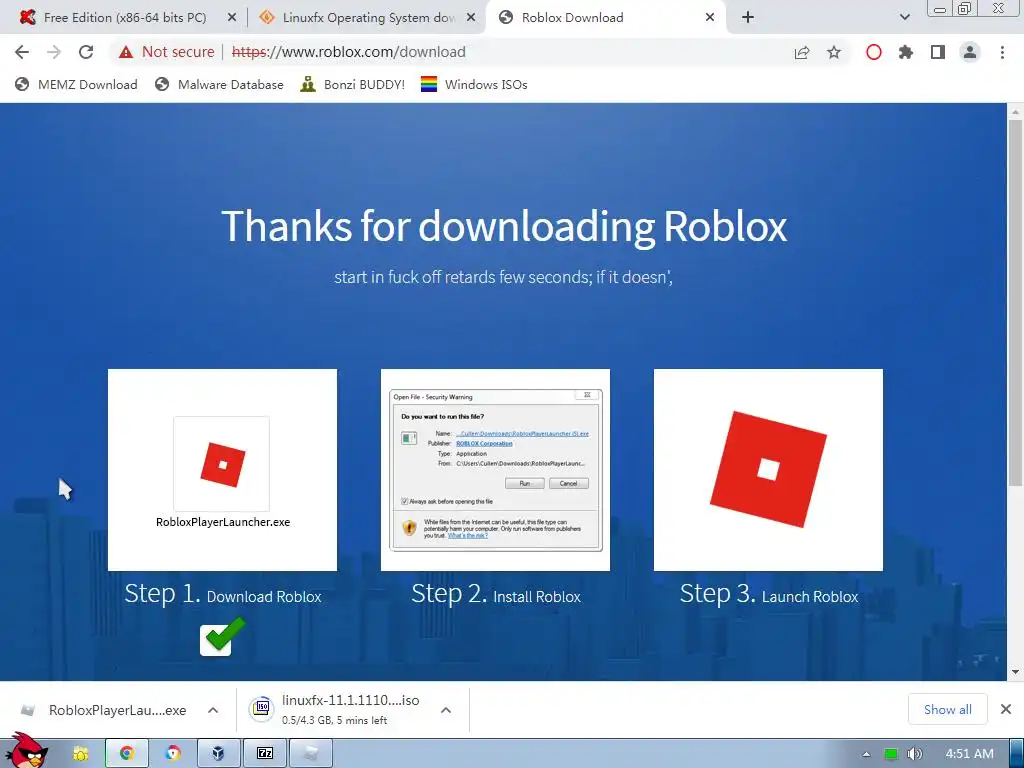Open the MEMZ Download bookmark
This screenshot has height=768, width=1024.
[76, 84]
